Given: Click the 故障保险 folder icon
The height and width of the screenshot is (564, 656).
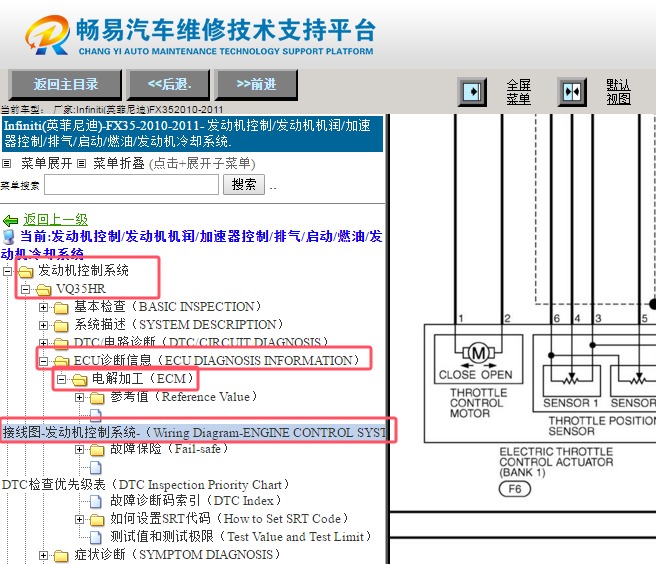Looking at the screenshot, I should tap(97, 450).
